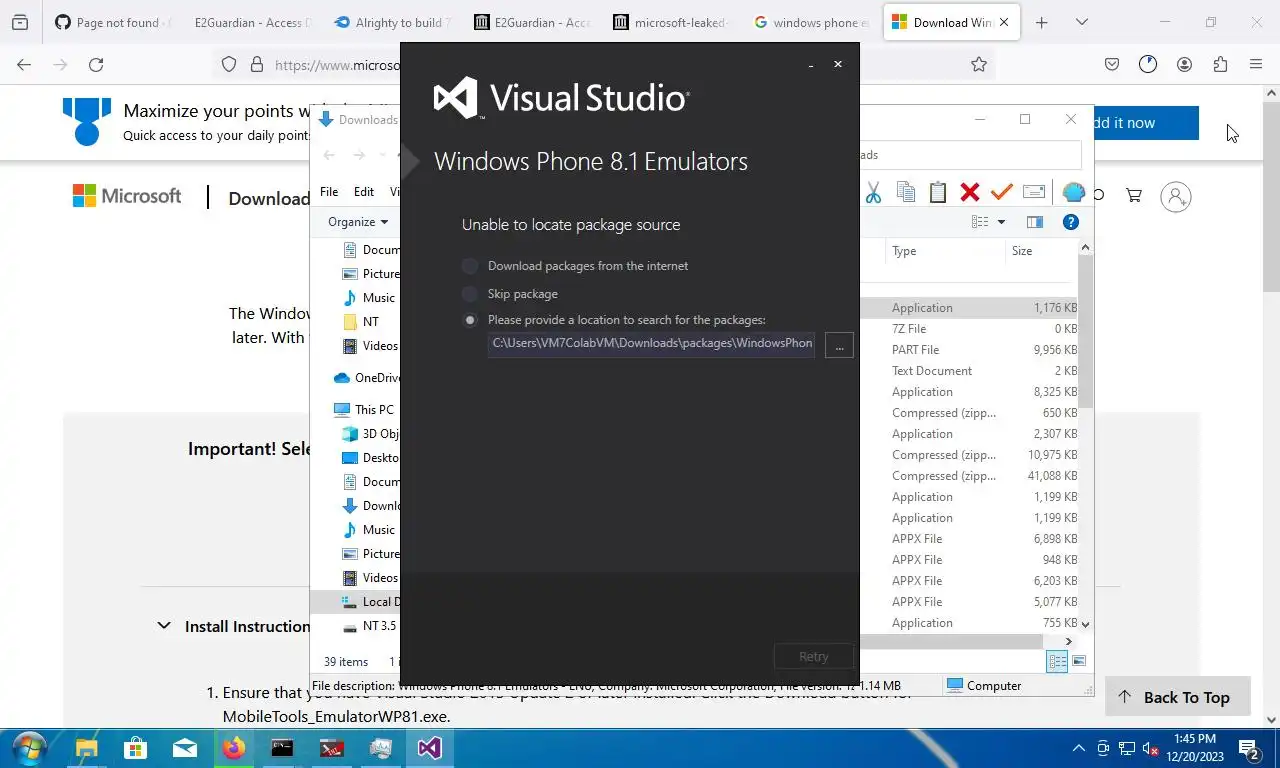This screenshot has height=768, width=1280.
Task: Select the 7Z File row in Explorer
Action: point(969,329)
